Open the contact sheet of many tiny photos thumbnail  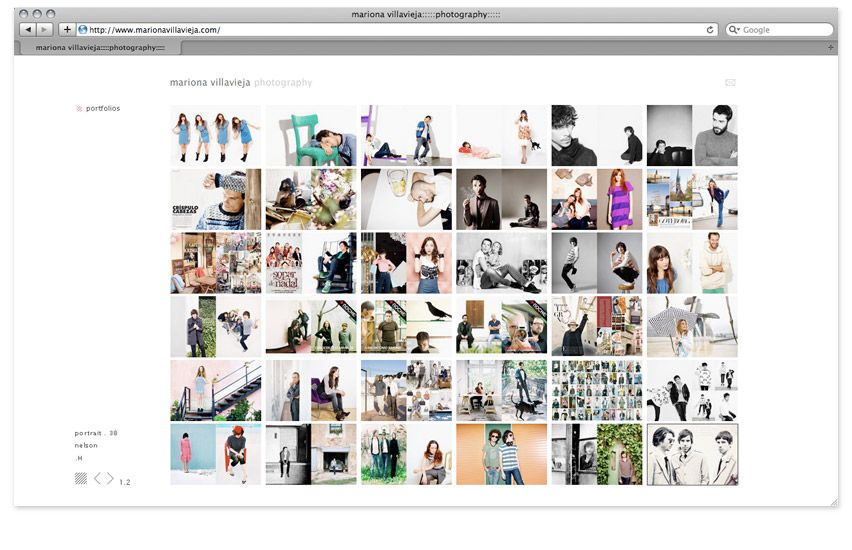597,391
